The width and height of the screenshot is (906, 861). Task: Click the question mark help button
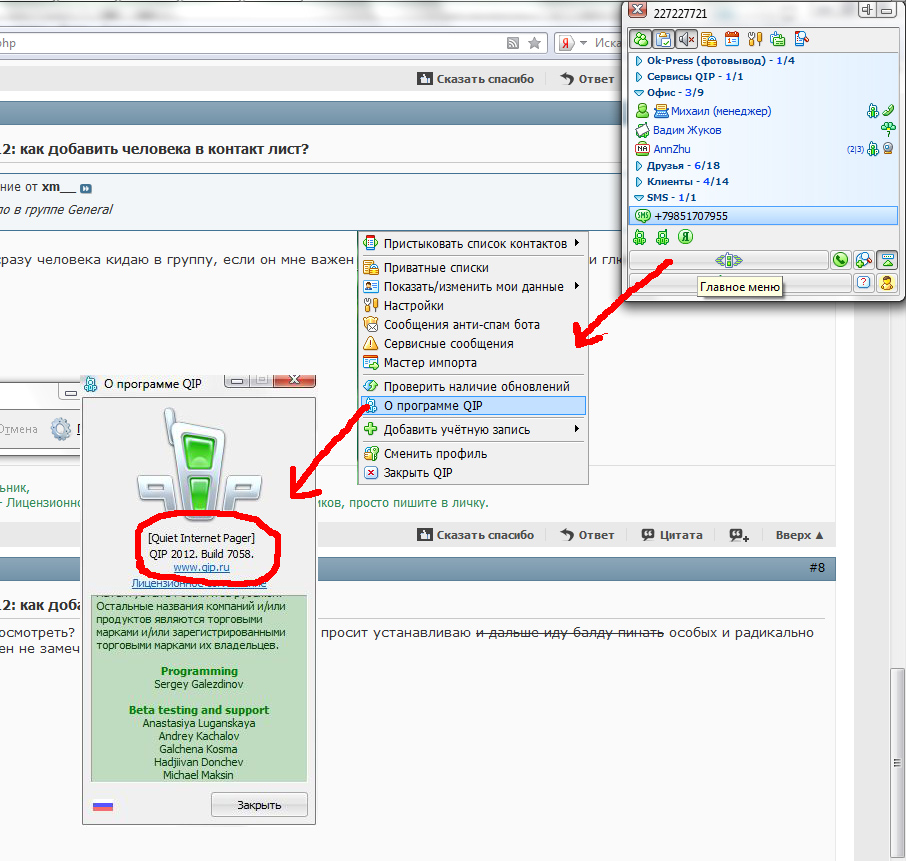click(864, 283)
